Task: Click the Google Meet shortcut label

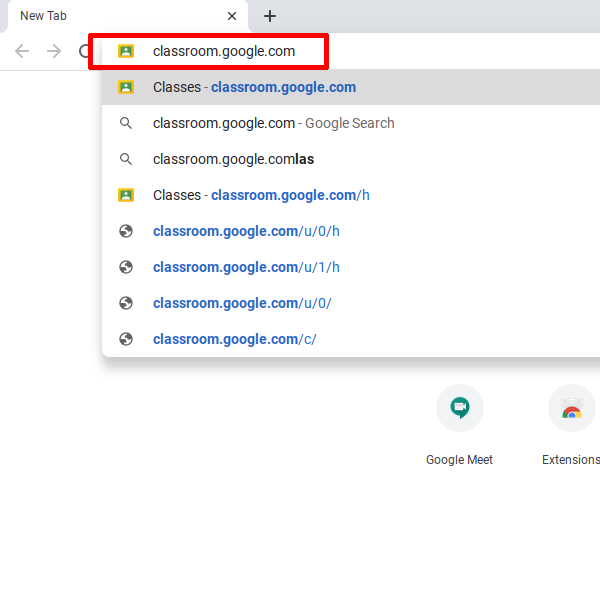Action: 459,460
